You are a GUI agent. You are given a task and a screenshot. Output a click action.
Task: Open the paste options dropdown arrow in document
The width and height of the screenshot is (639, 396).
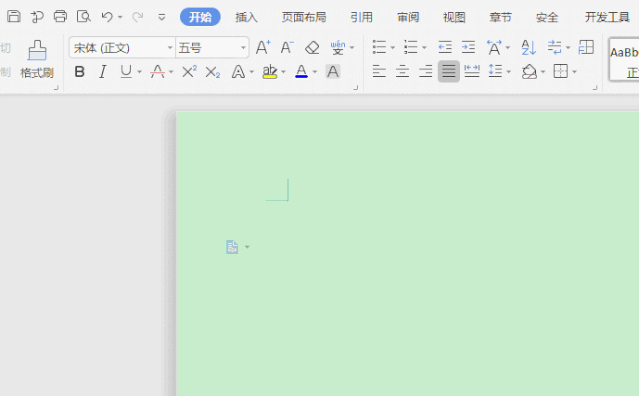click(247, 247)
